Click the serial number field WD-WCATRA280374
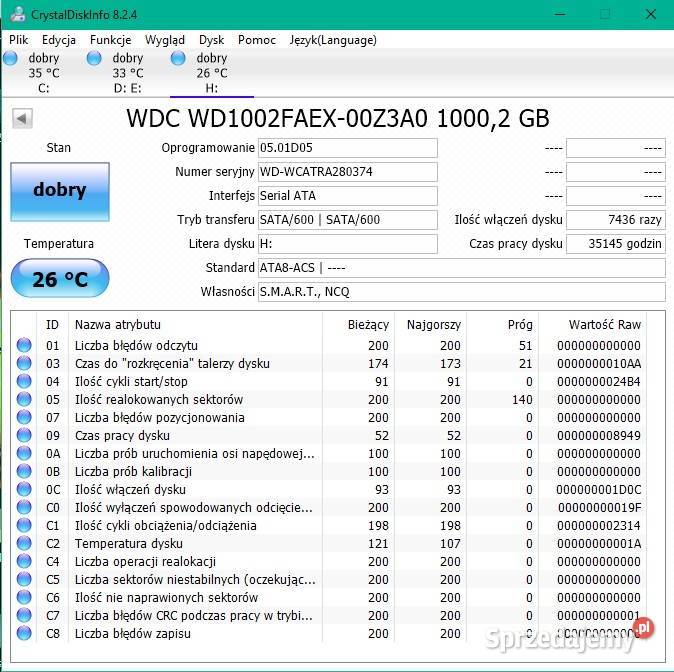674x672 pixels. point(347,172)
